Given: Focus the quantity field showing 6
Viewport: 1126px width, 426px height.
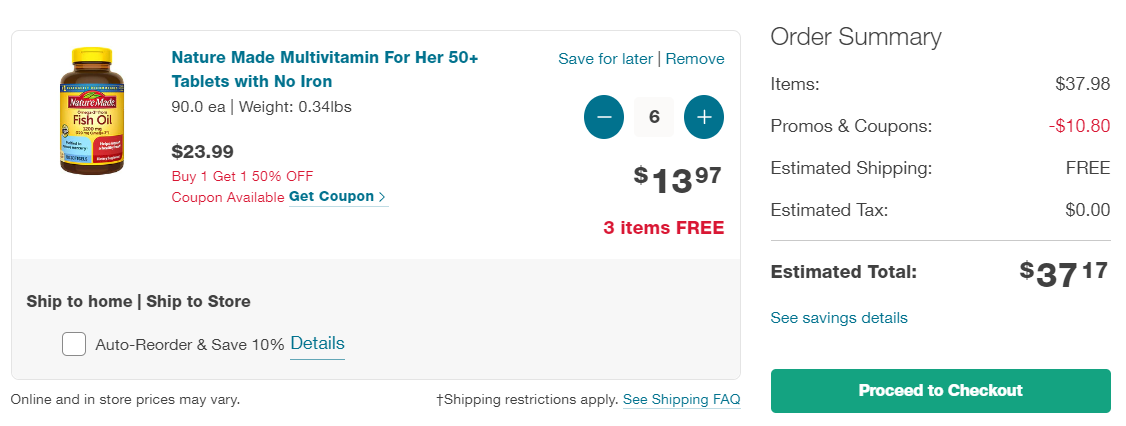Looking at the screenshot, I should coord(654,117).
